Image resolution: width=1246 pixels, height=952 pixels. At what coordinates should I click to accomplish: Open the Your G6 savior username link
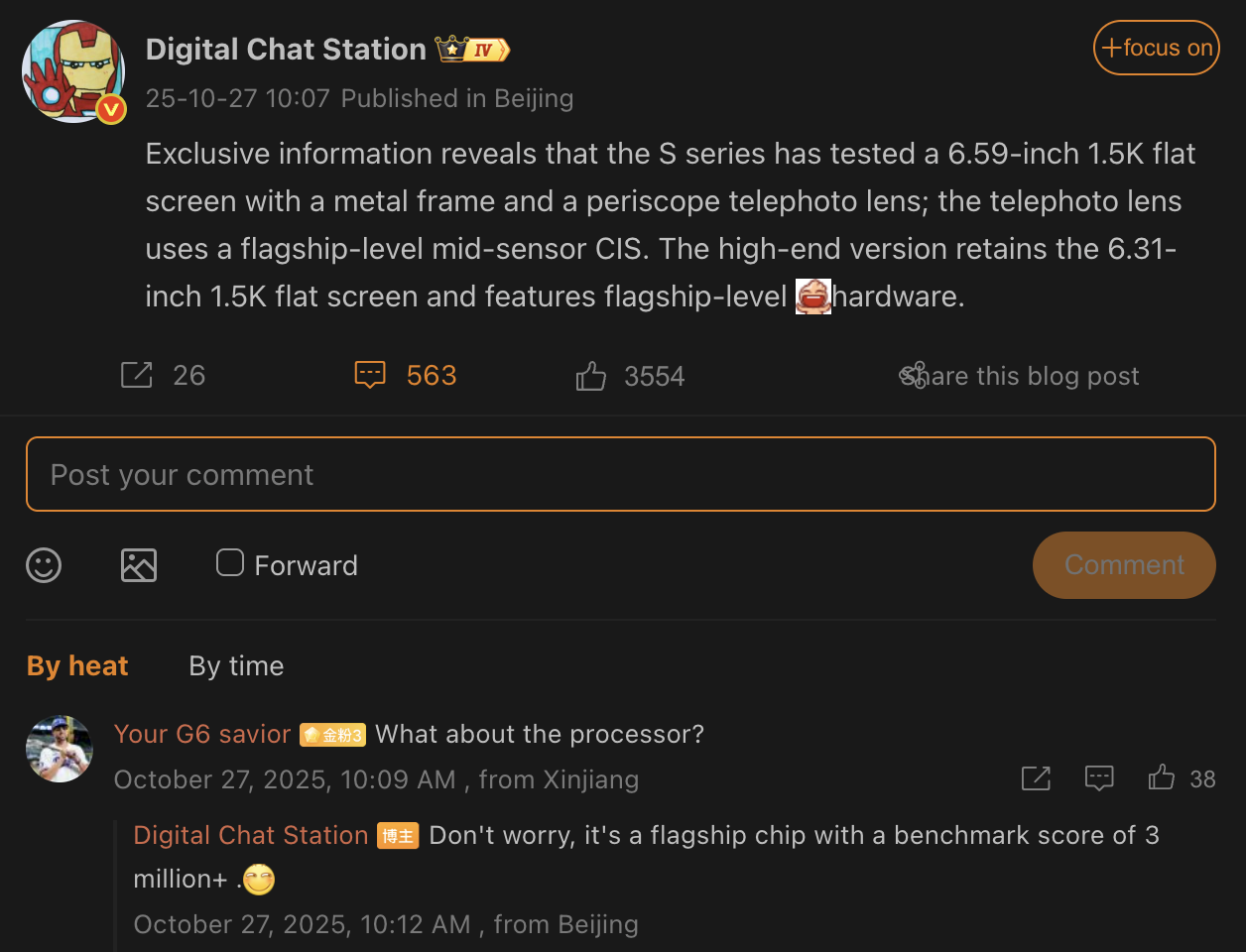202,734
